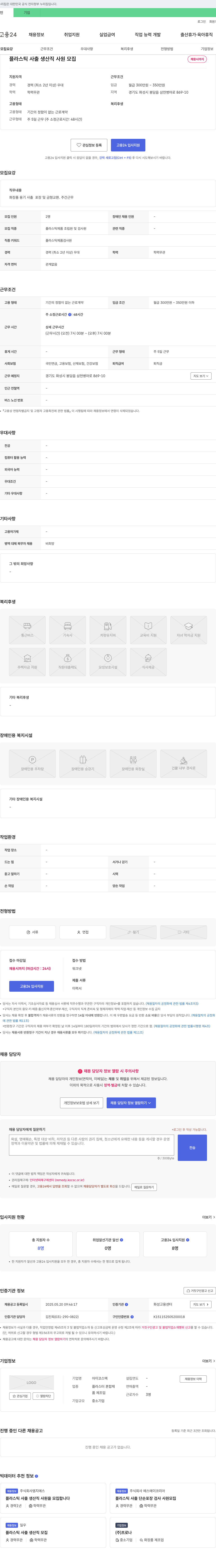Toggle 관심정보 등록 heart button

point(89,145)
